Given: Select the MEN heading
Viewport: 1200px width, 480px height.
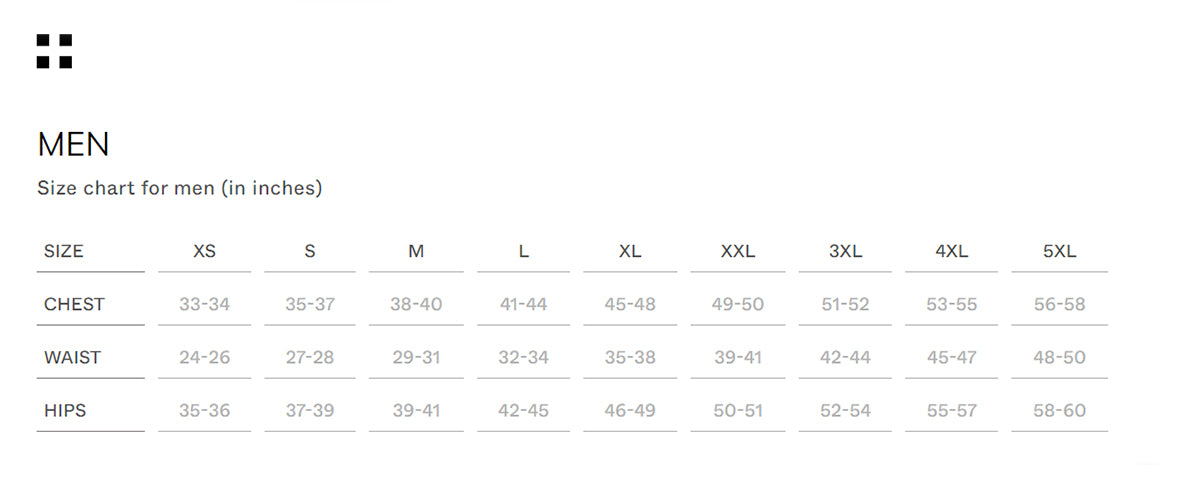Looking at the screenshot, I should coord(73,145).
